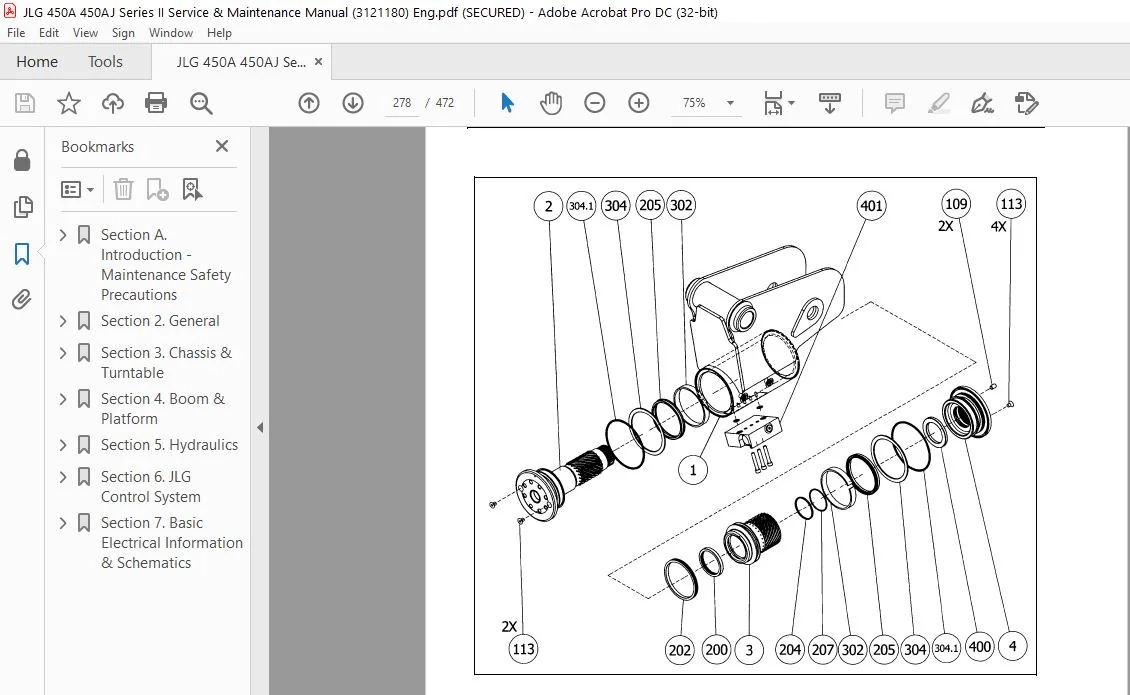Open Section 2. General bookmark link
The height and width of the screenshot is (695, 1130).
point(160,321)
